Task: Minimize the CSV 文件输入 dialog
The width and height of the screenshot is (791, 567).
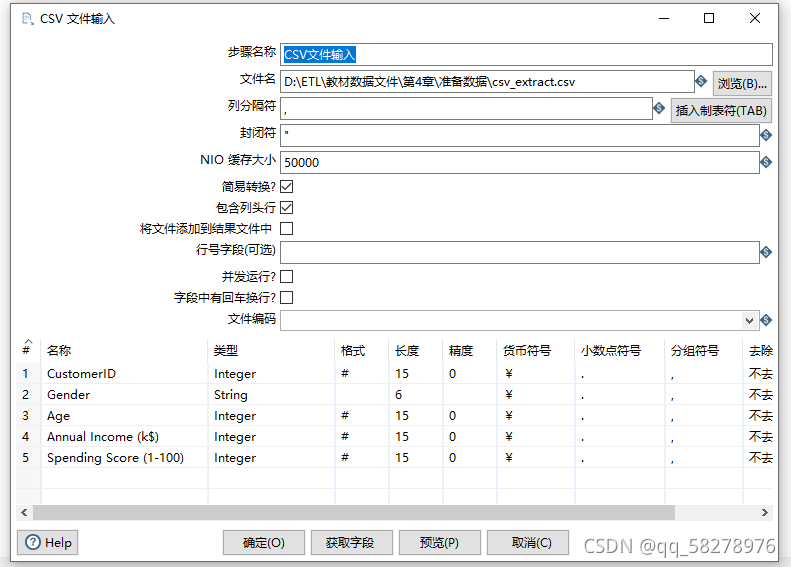Action: pyautogui.click(x=664, y=18)
